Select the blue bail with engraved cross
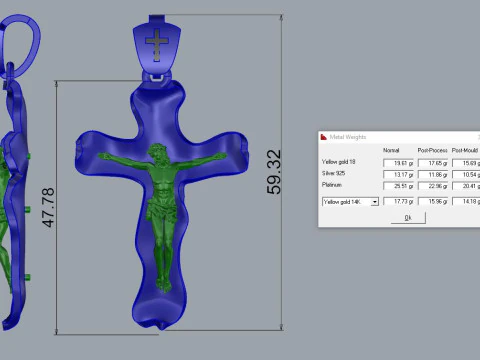Viewport: 480px width, 360px height. (x=157, y=43)
